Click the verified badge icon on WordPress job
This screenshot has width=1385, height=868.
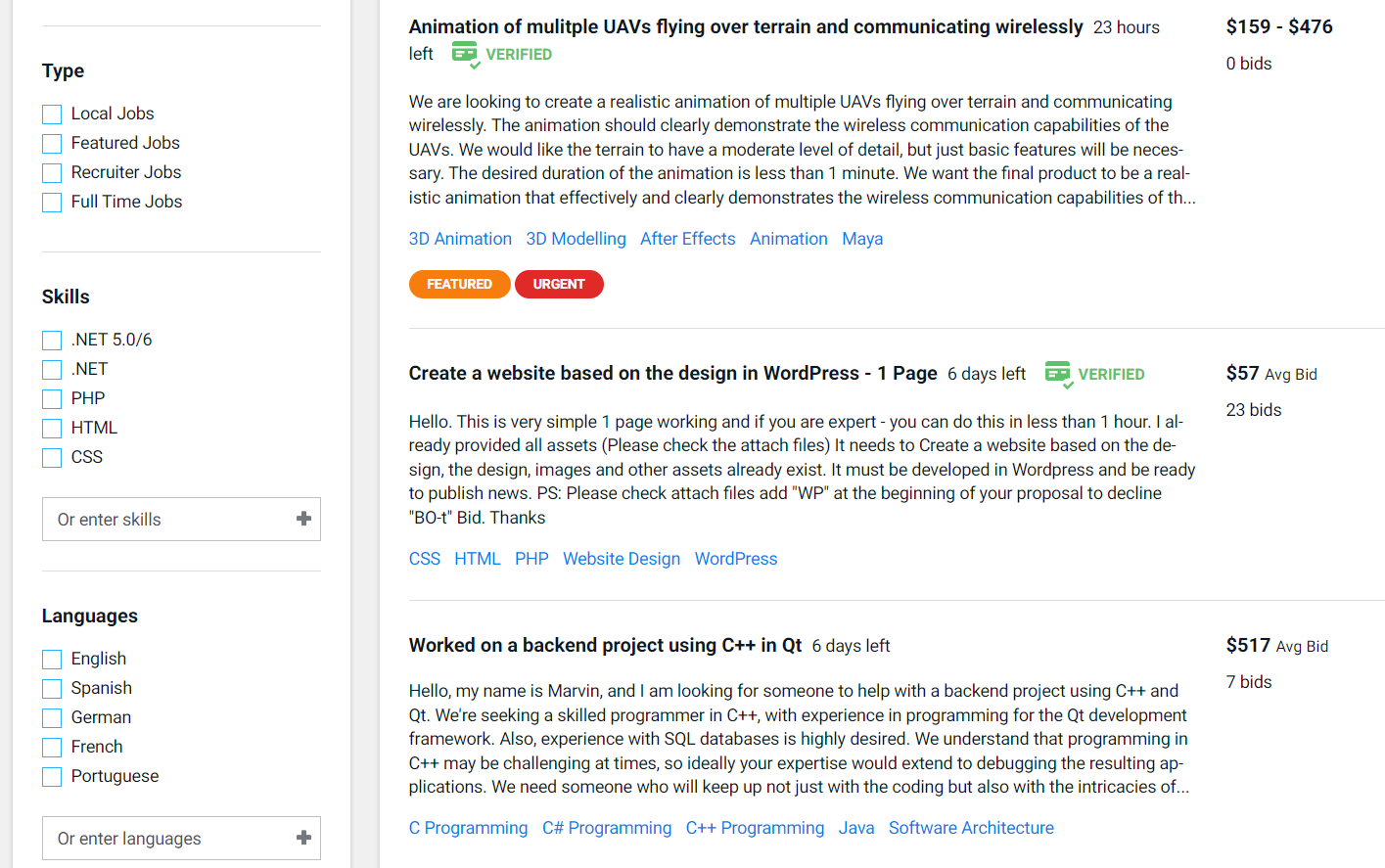coord(1058,374)
